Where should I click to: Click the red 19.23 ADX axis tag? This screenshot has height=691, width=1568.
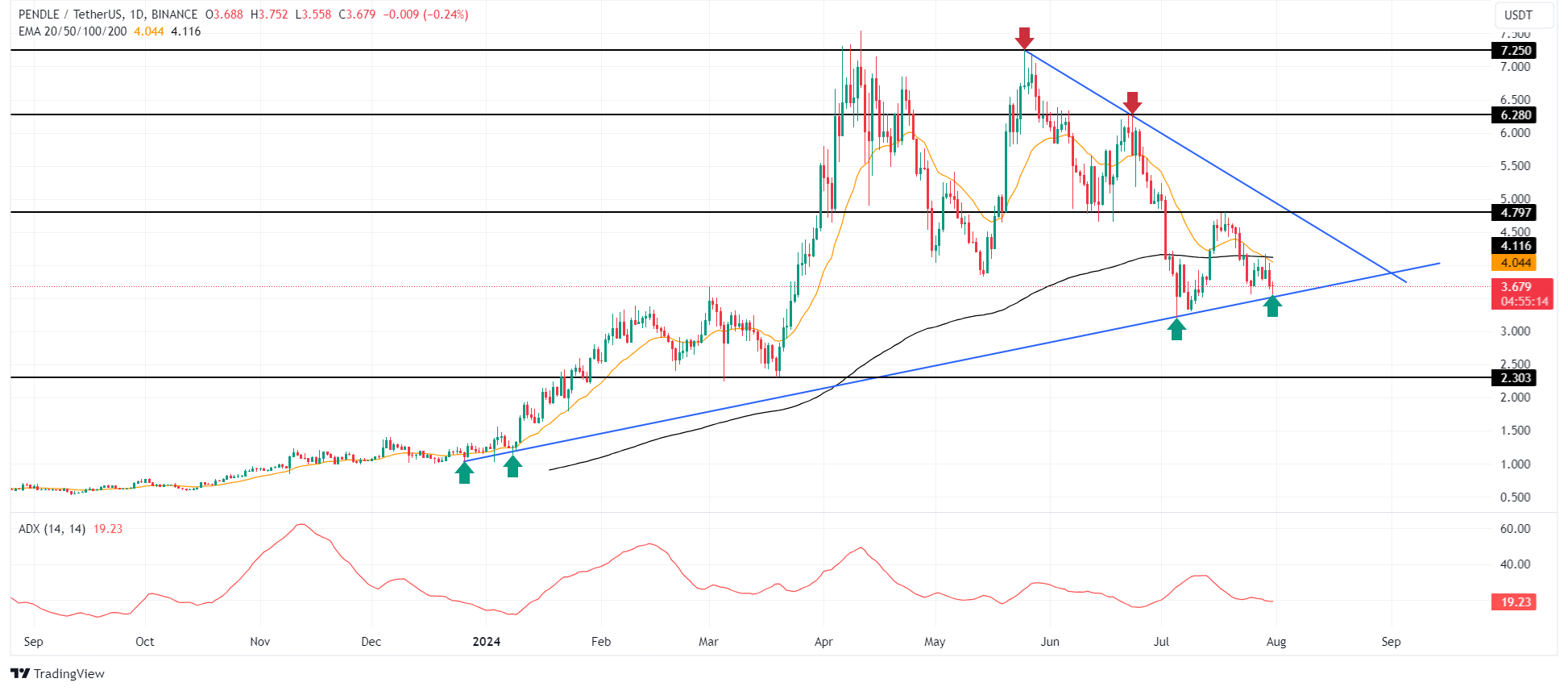pyautogui.click(x=1514, y=602)
